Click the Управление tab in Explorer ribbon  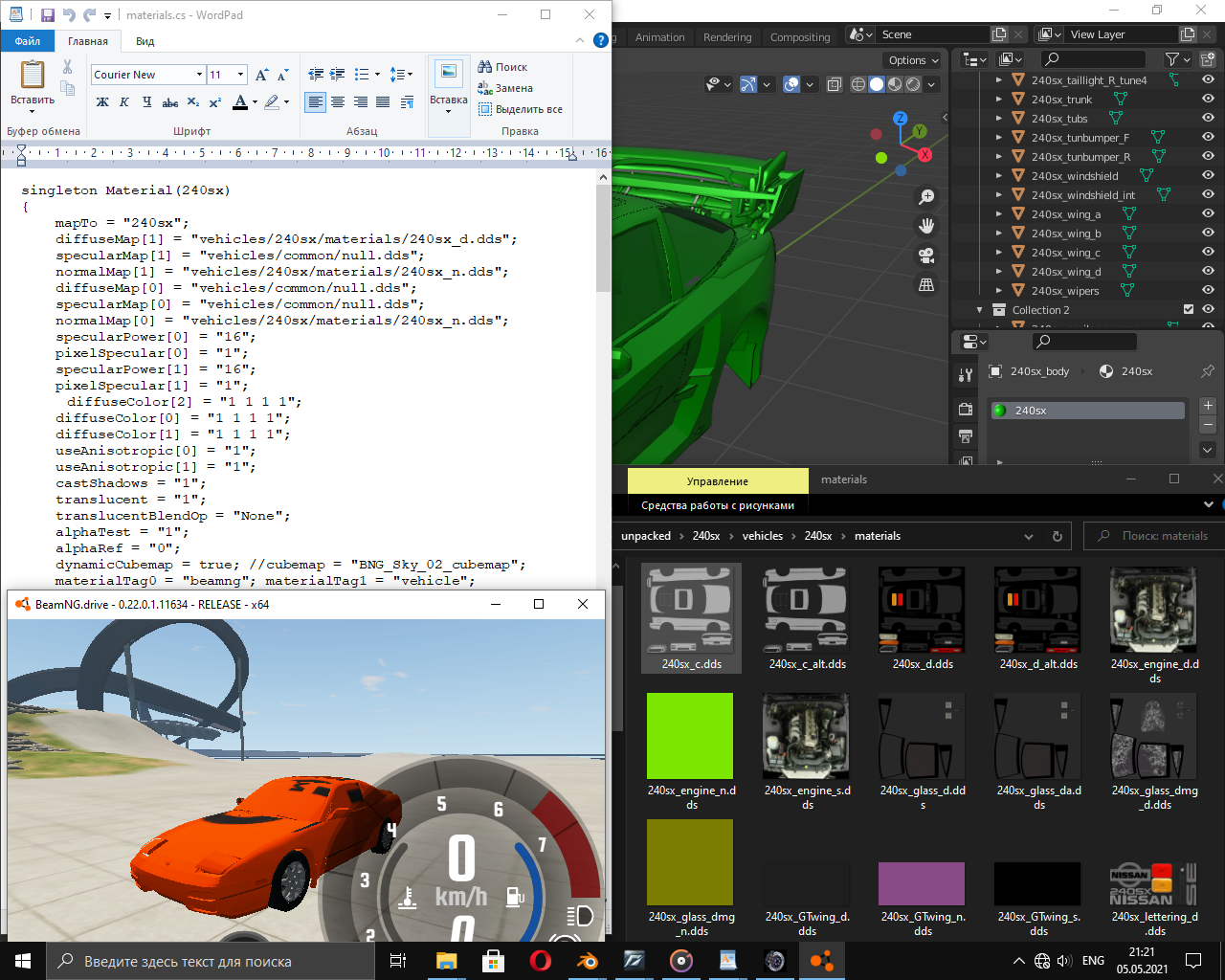click(x=718, y=481)
